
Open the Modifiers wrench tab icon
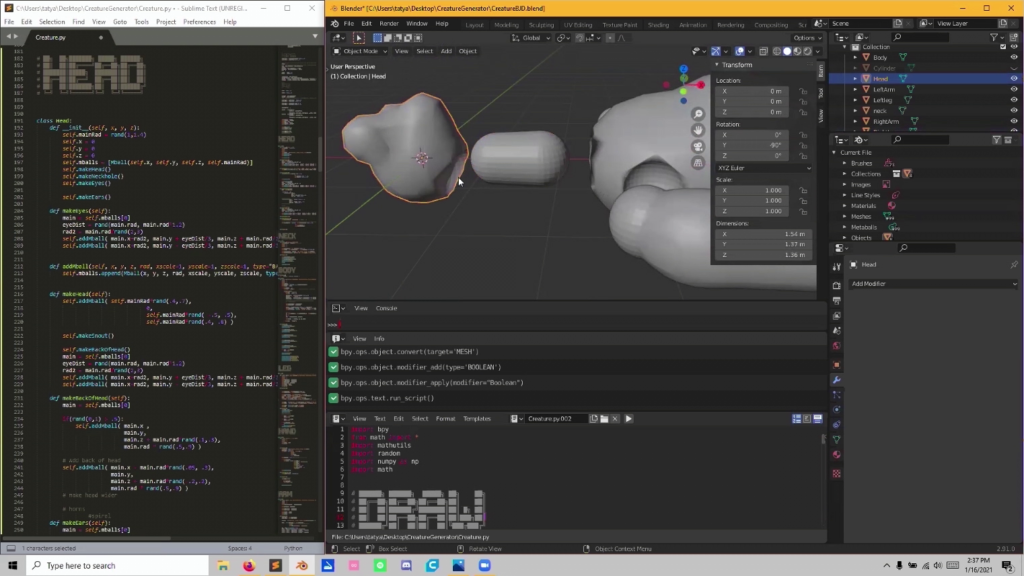click(x=837, y=379)
